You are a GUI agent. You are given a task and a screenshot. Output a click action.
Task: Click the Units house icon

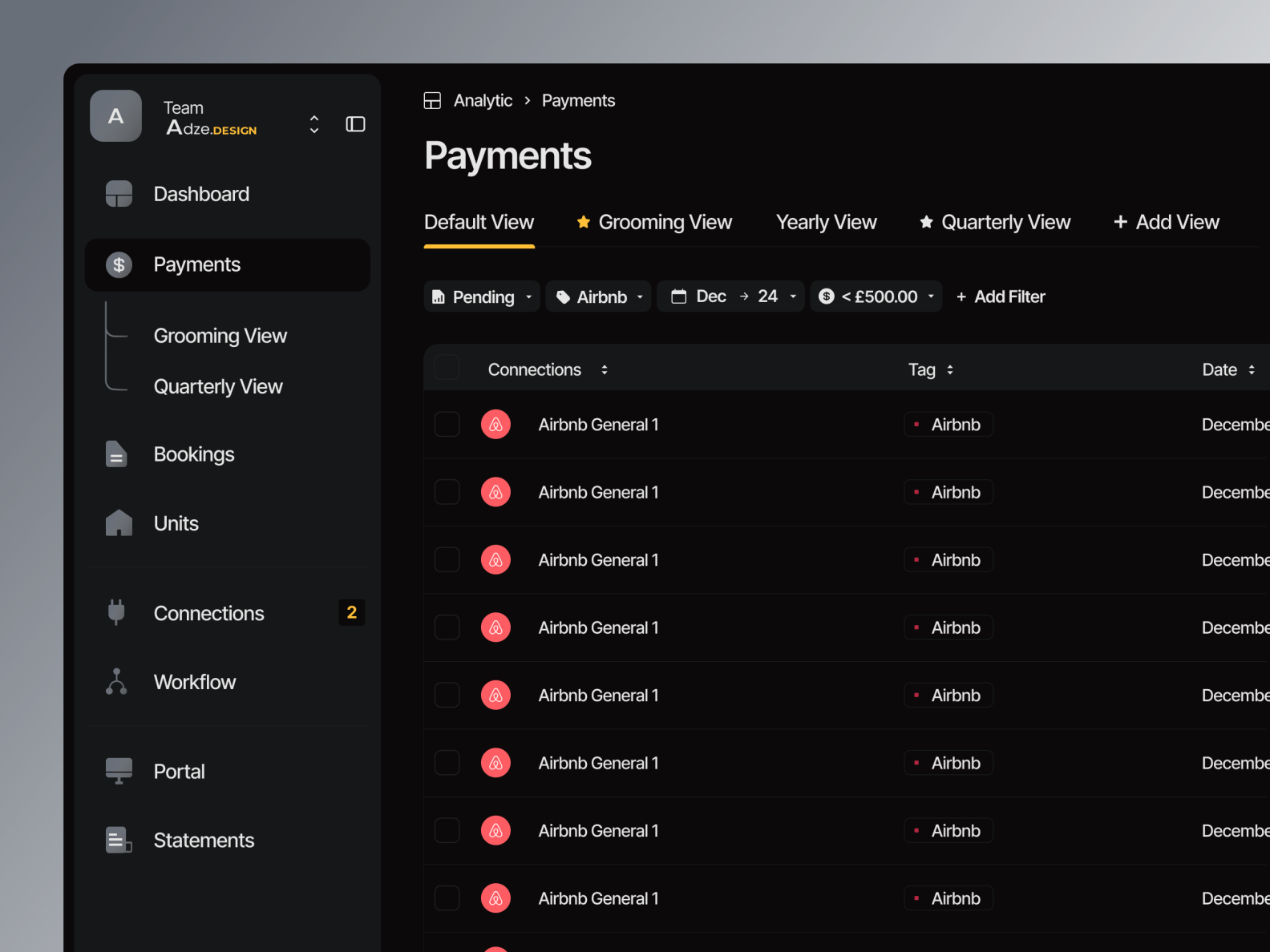(119, 523)
